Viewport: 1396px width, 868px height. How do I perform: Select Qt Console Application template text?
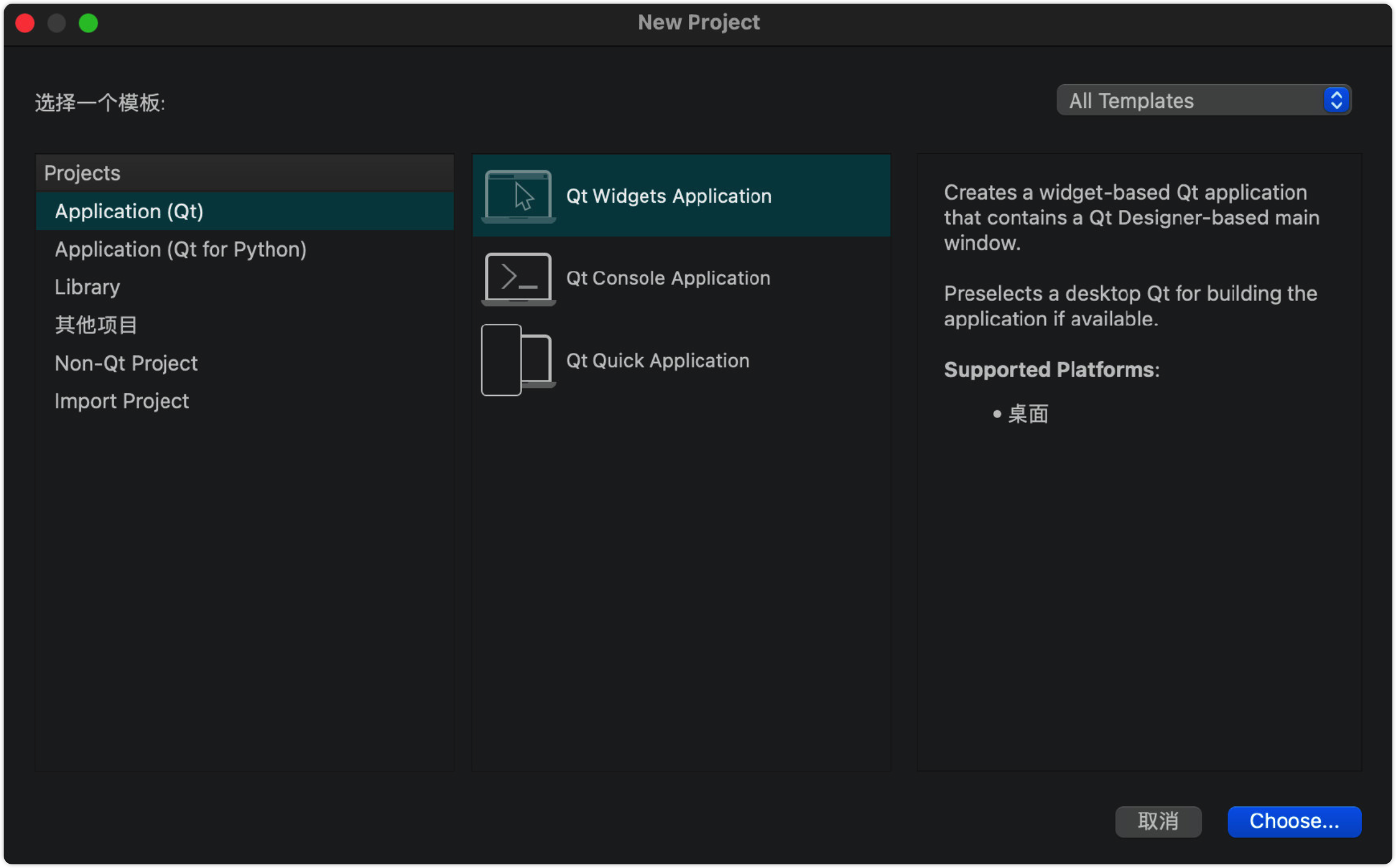pyautogui.click(x=667, y=278)
